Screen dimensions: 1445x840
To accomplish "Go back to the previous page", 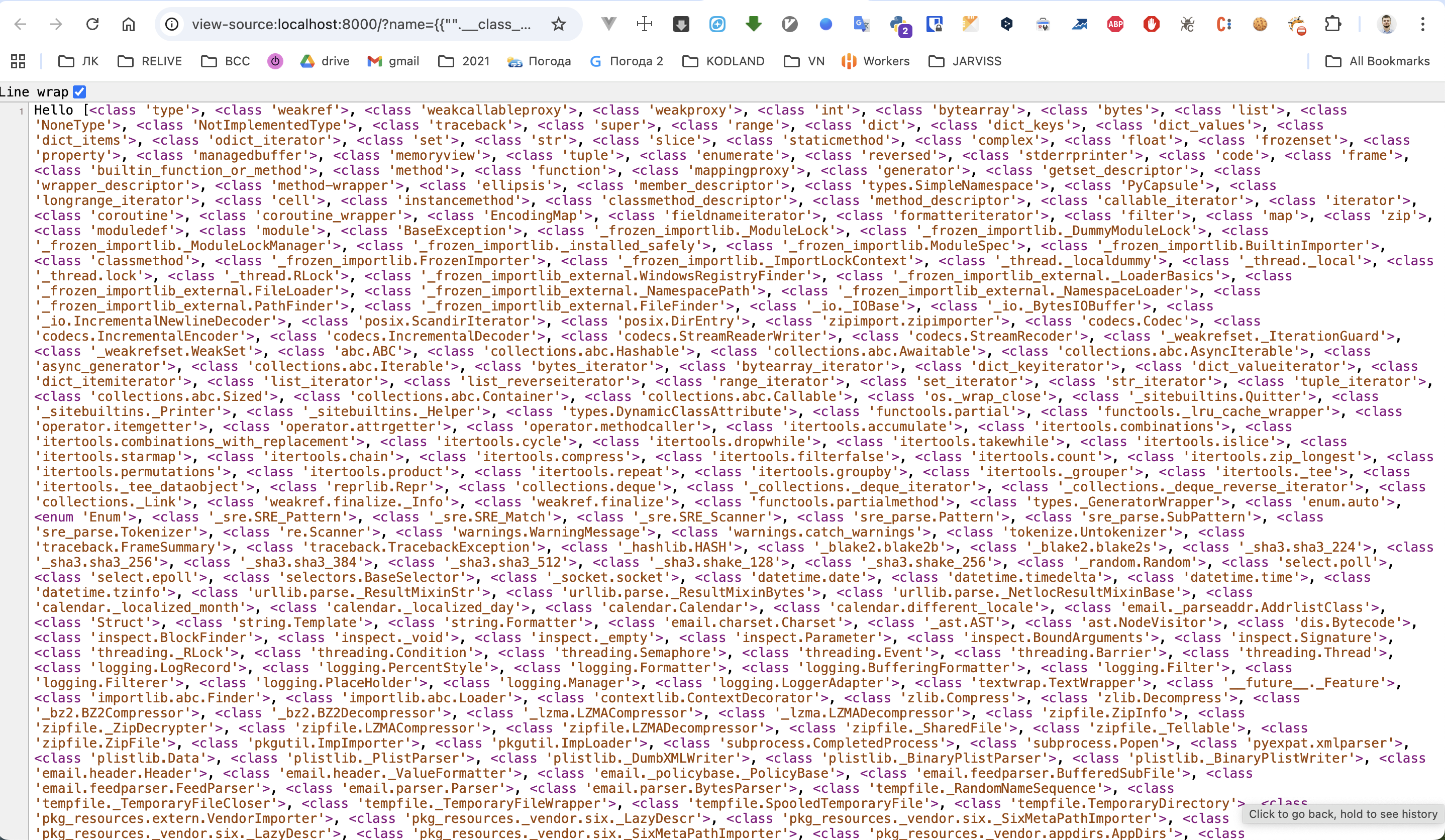I will (21, 24).
